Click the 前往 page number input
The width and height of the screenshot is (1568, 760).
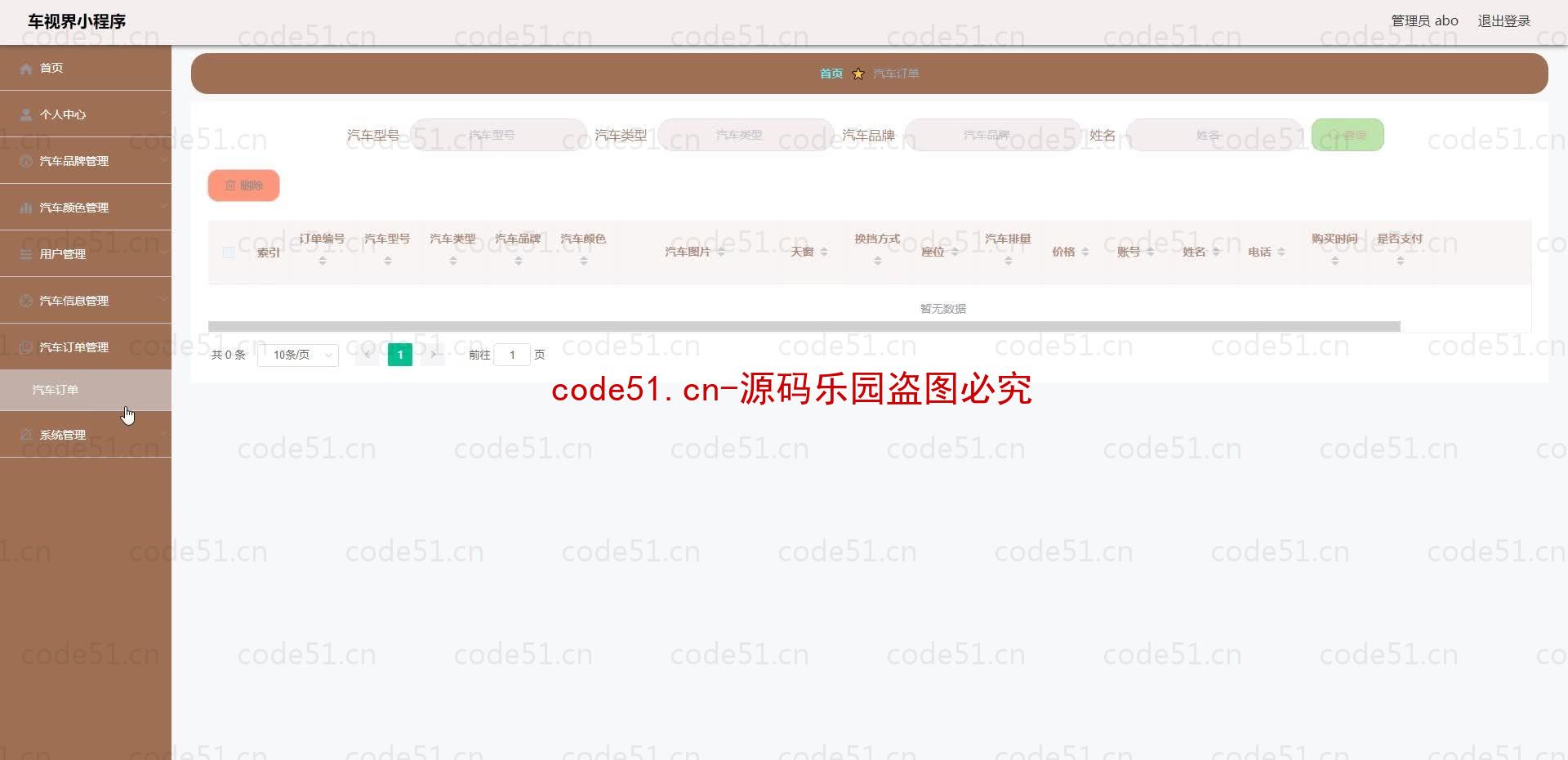(x=513, y=355)
